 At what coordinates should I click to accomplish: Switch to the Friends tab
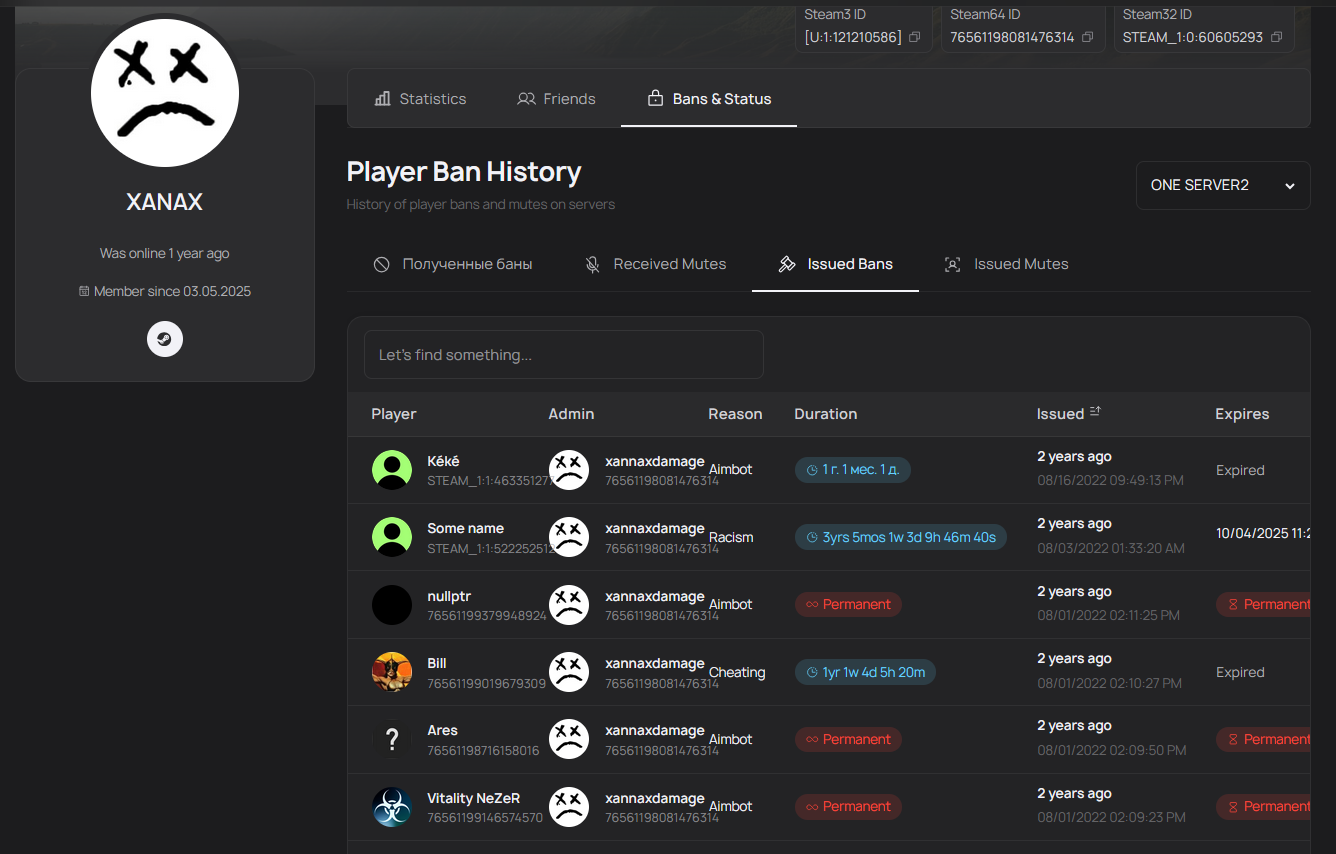(x=556, y=98)
